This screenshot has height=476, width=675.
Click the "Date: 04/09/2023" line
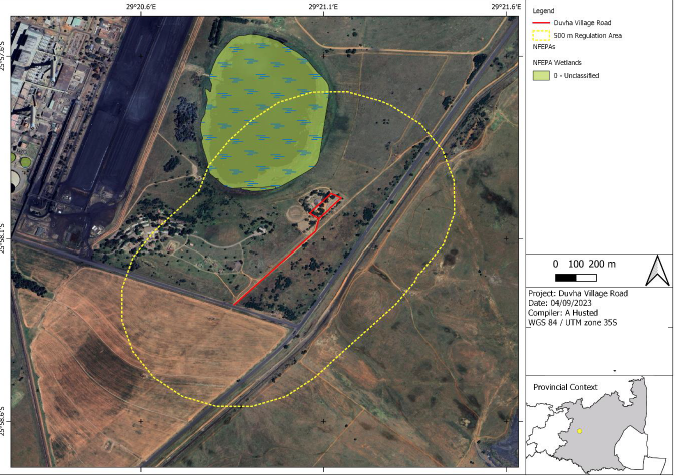[x=560, y=303]
